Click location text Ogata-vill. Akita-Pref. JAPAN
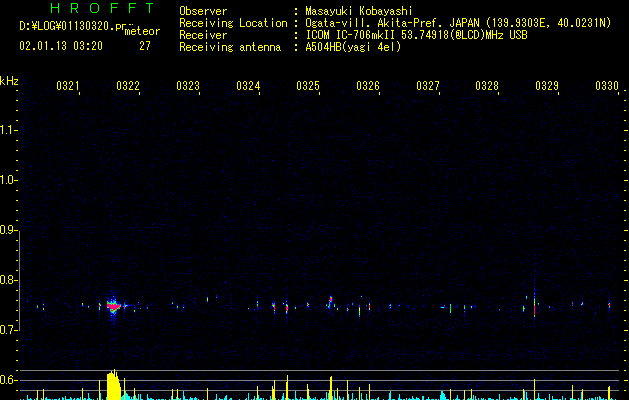629x400 pixels. pyautogui.click(x=392, y=23)
